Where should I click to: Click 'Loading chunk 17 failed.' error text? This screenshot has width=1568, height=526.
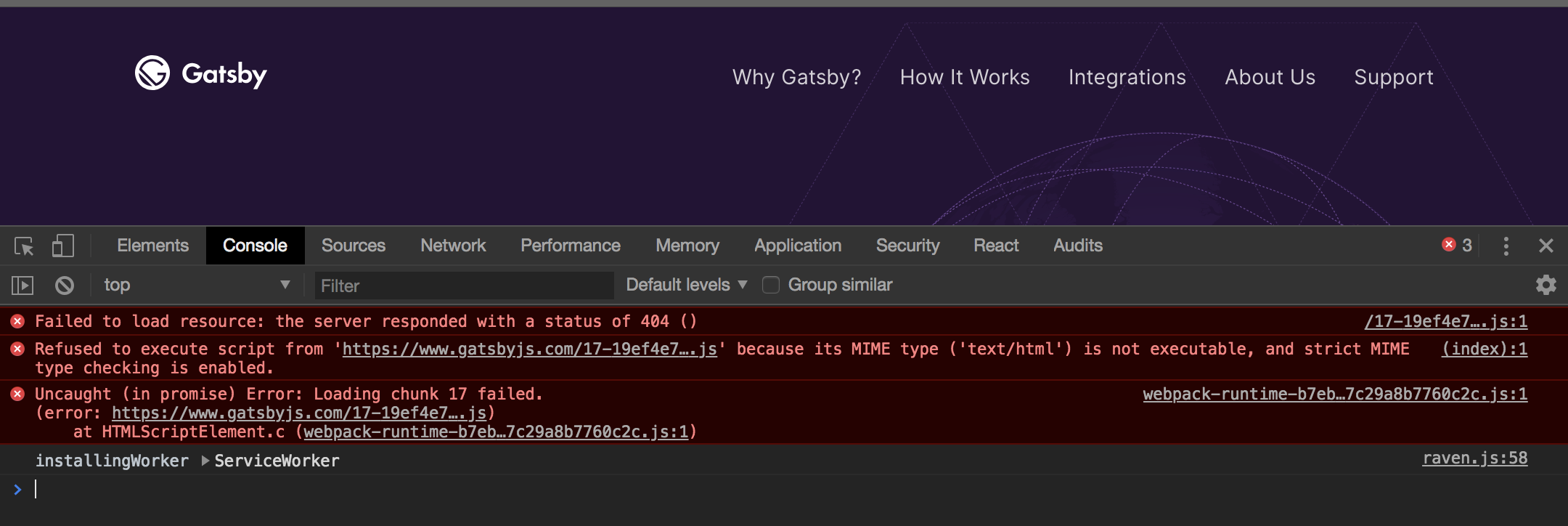pyautogui.click(x=428, y=394)
